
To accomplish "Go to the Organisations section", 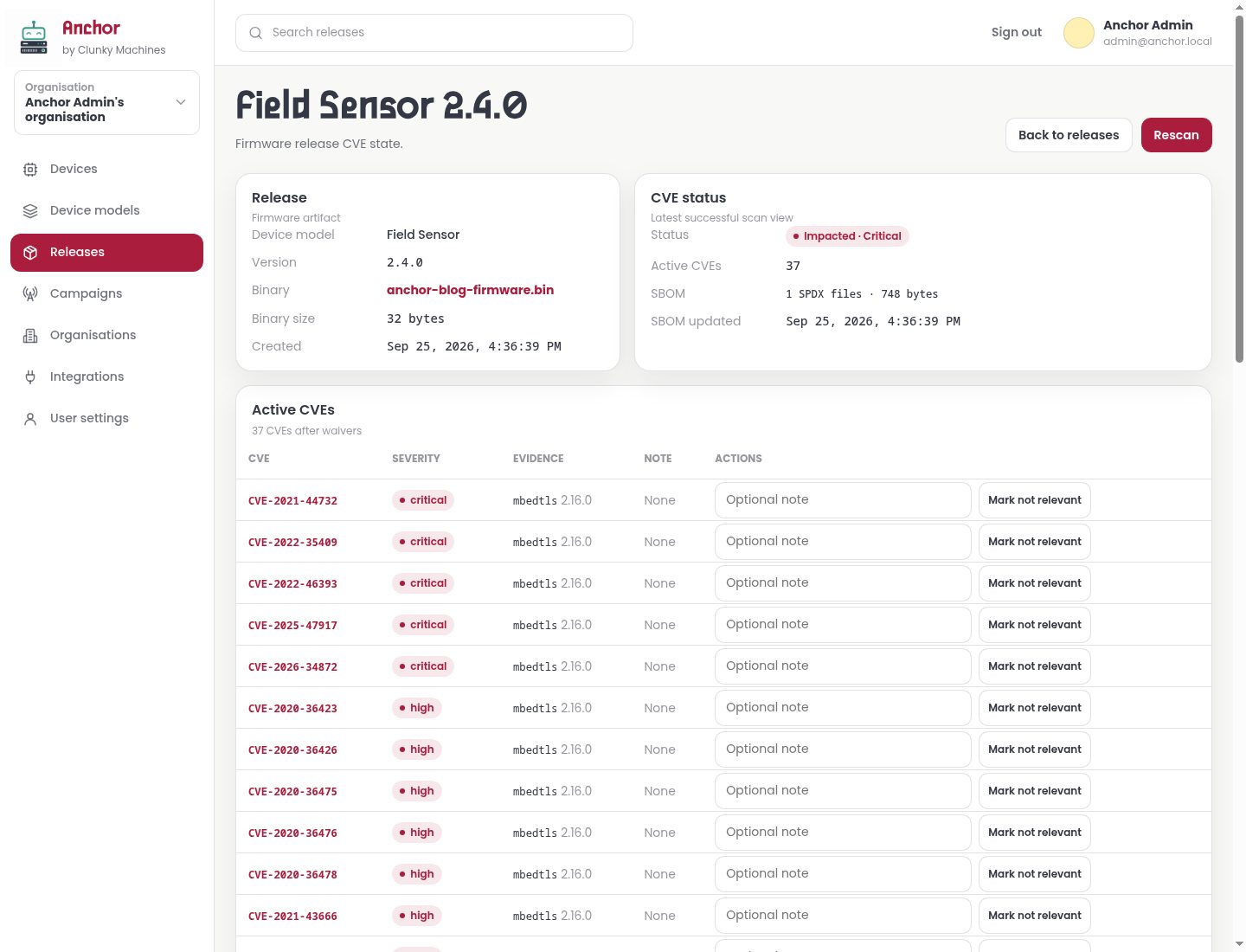I will click(106, 336).
